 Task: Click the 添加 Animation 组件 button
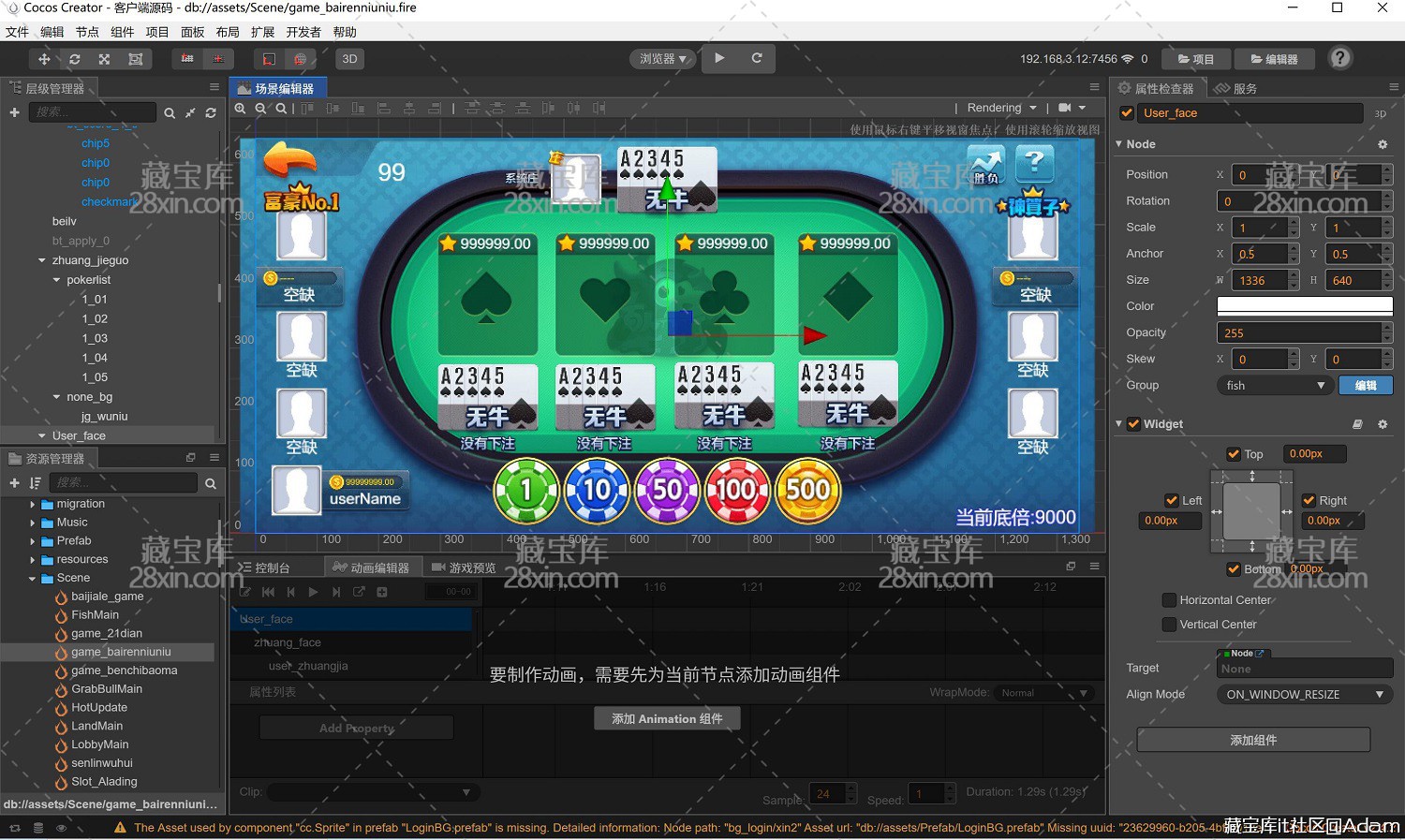pos(666,718)
